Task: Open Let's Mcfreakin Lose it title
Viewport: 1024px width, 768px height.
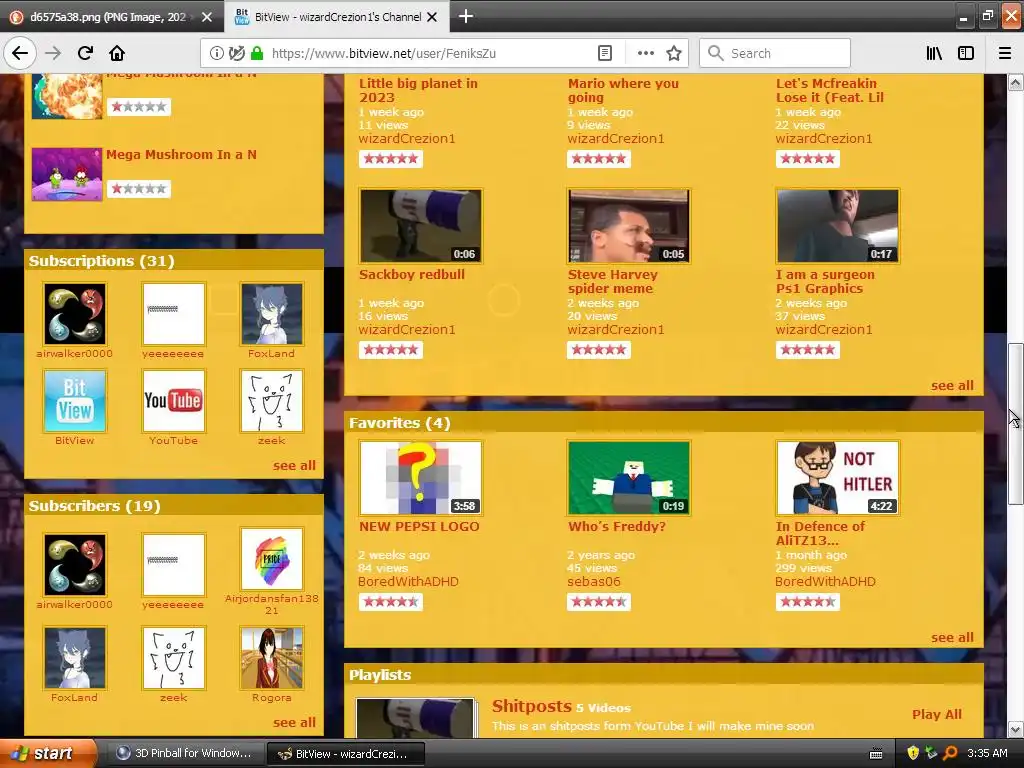Action: click(x=829, y=90)
